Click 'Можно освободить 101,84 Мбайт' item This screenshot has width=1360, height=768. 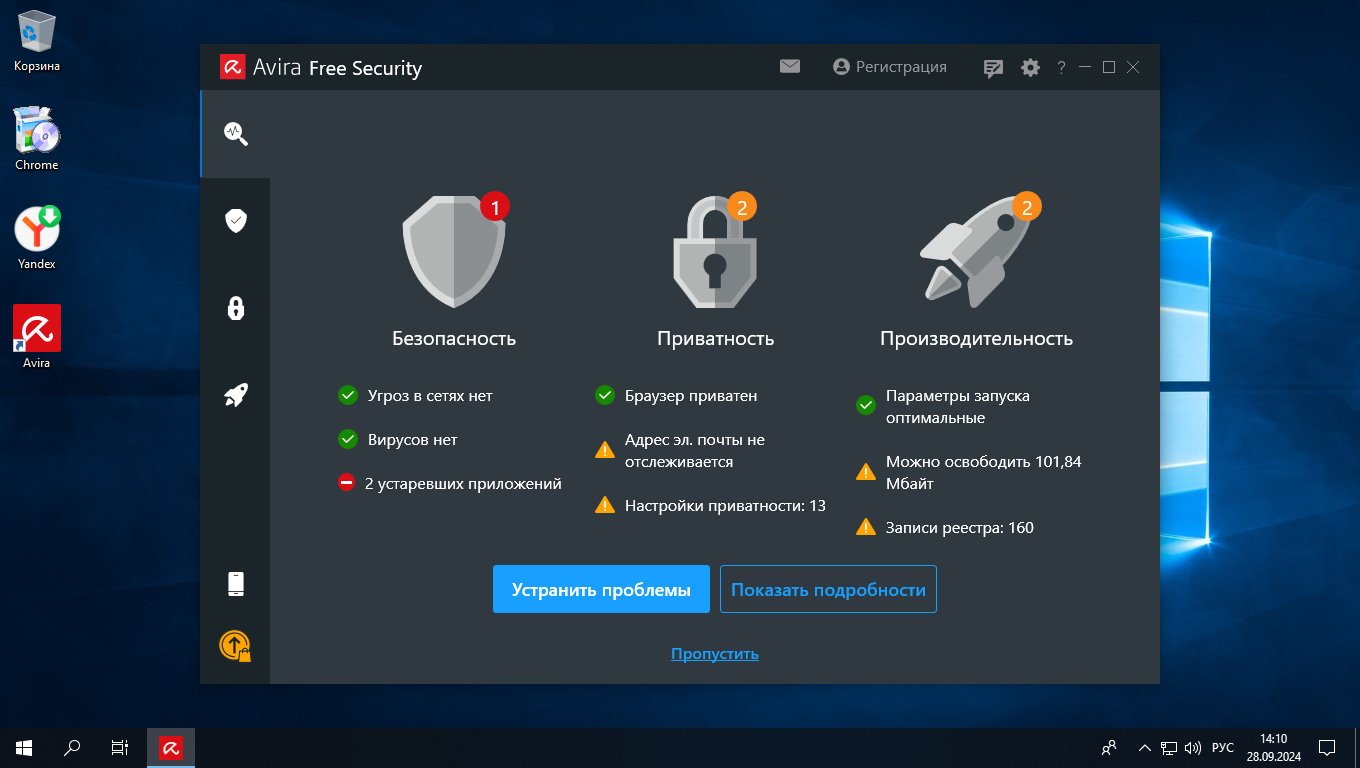coord(984,473)
